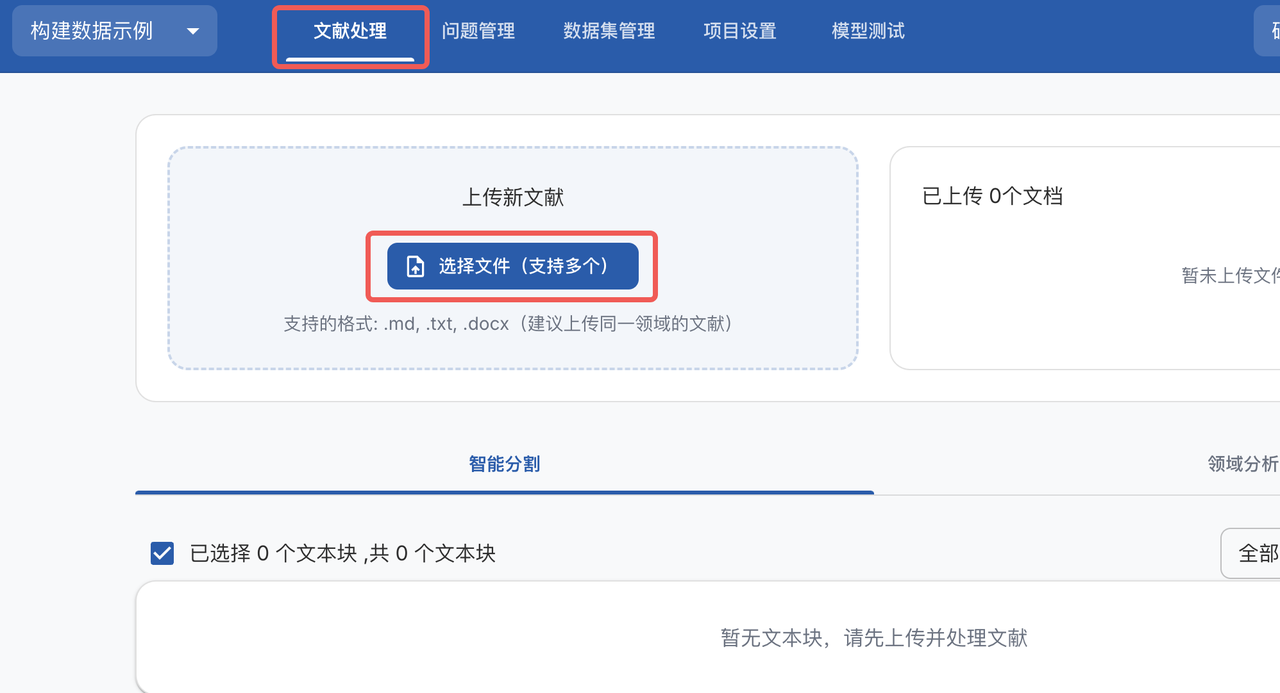Viewport: 1280px width, 693px height.
Task: Click the 已上传 0个文档 panel title
Action: click(x=992, y=196)
